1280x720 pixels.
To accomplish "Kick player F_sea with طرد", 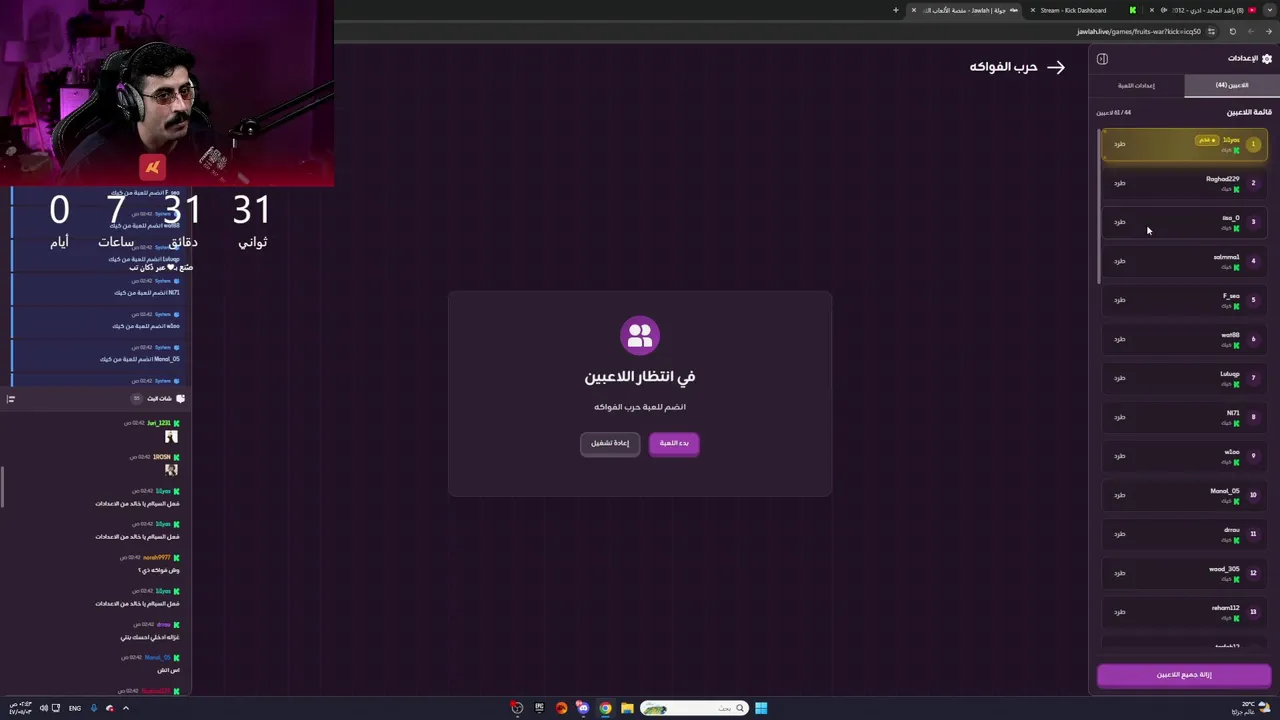I will point(1120,300).
